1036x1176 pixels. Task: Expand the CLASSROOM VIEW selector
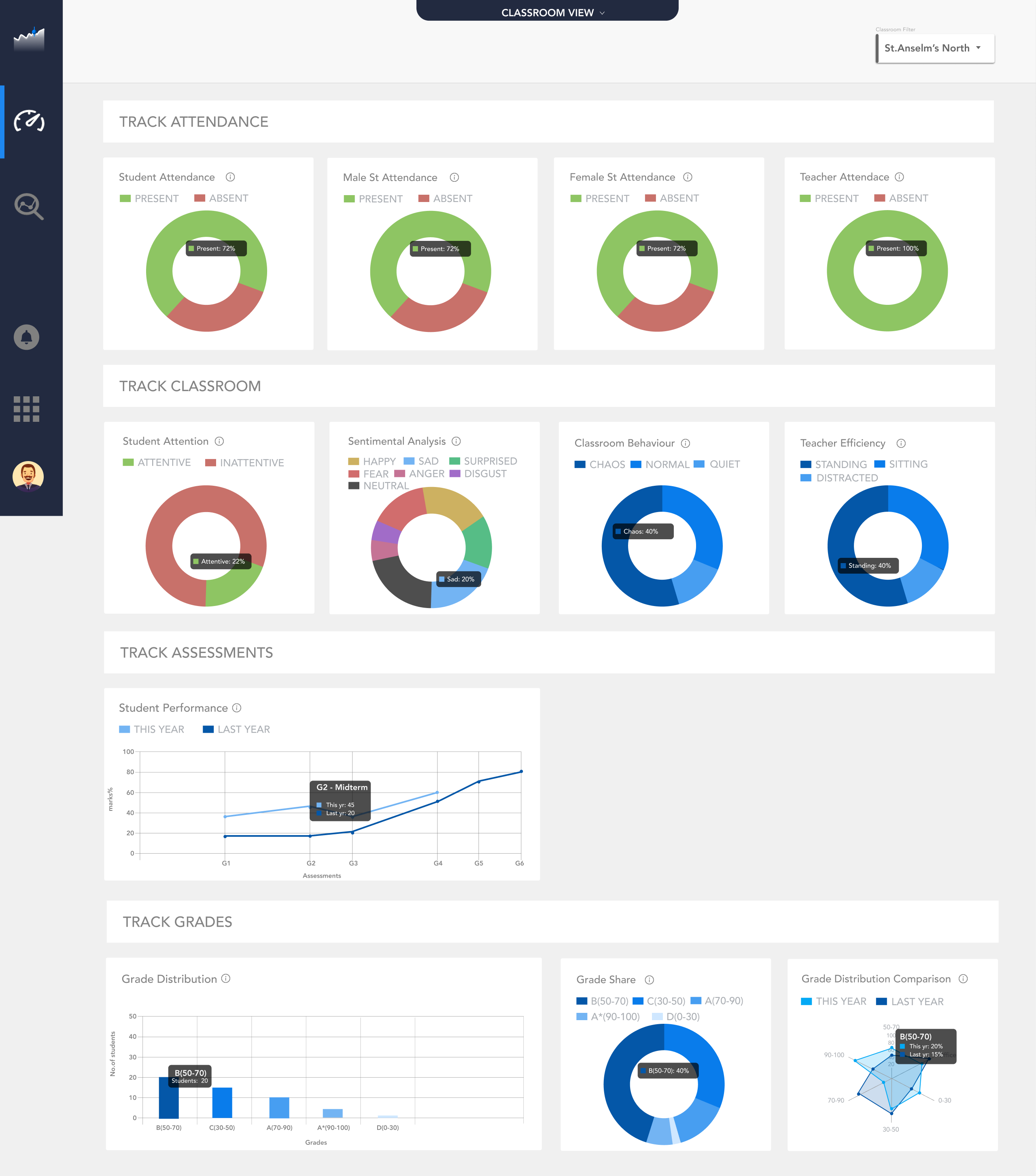pyautogui.click(x=547, y=12)
